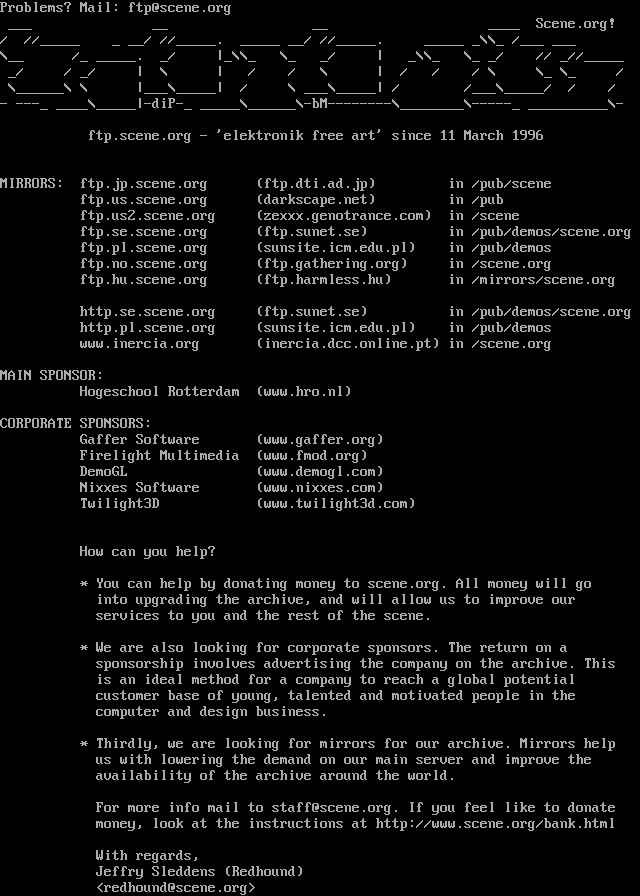The width and height of the screenshot is (640, 896).
Task: Click the http.se.scene.org mirror address
Action: (147, 312)
